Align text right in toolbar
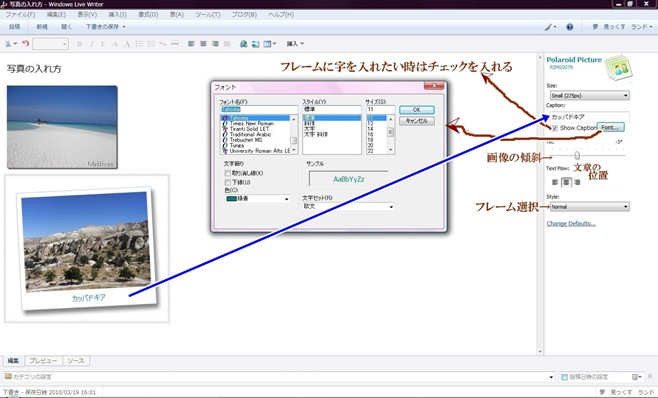 click(215, 44)
